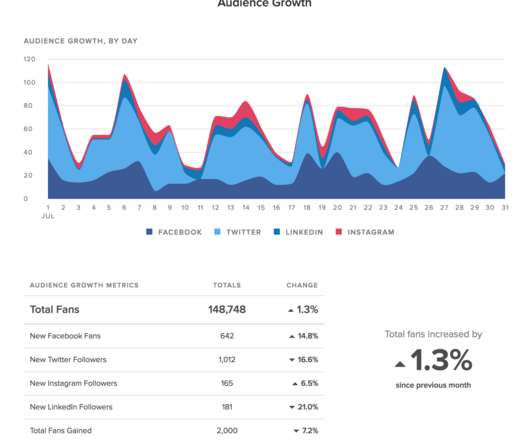Click day 27 on the x-axis
This screenshot has height=442, width=530.
444,207
